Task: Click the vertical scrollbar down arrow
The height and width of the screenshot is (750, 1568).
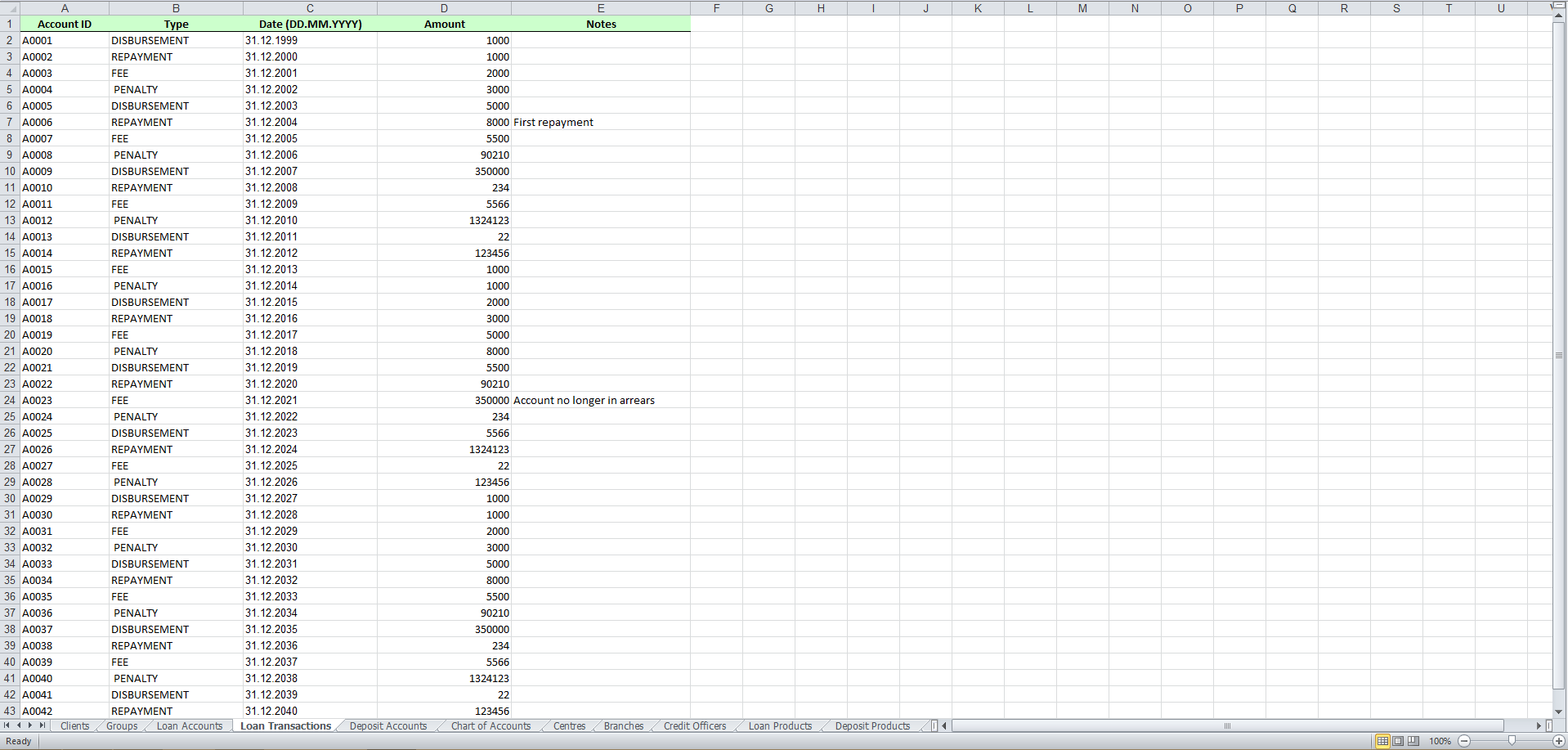Action: point(1558,712)
